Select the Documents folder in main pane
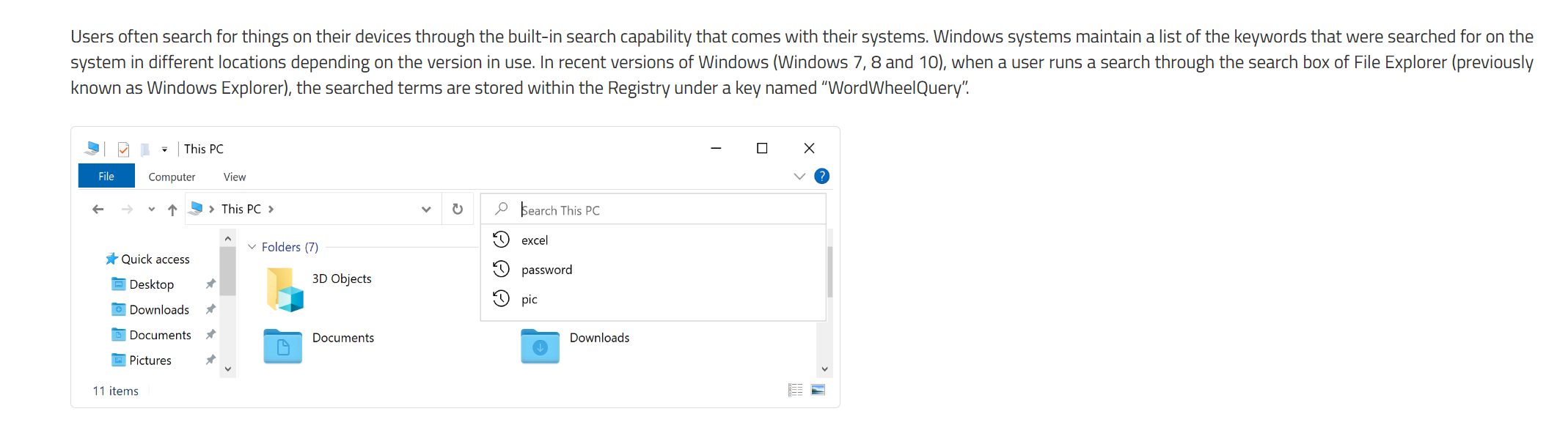Screen dimensions: 1568x436 pyautogui.click(x=320, y=345)
